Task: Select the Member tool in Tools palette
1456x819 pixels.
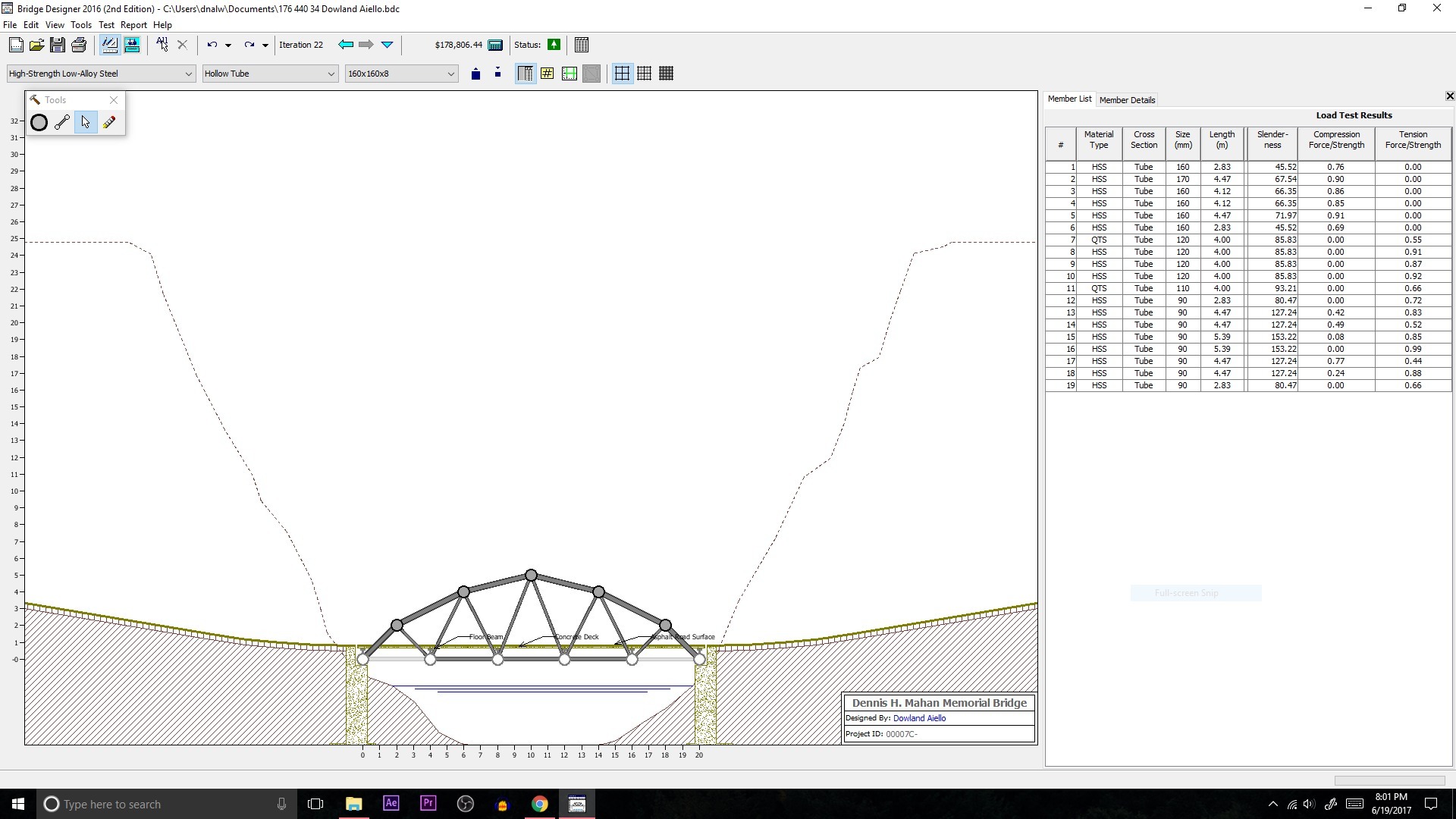Action: pyautogui.click(x=62, y=122)
